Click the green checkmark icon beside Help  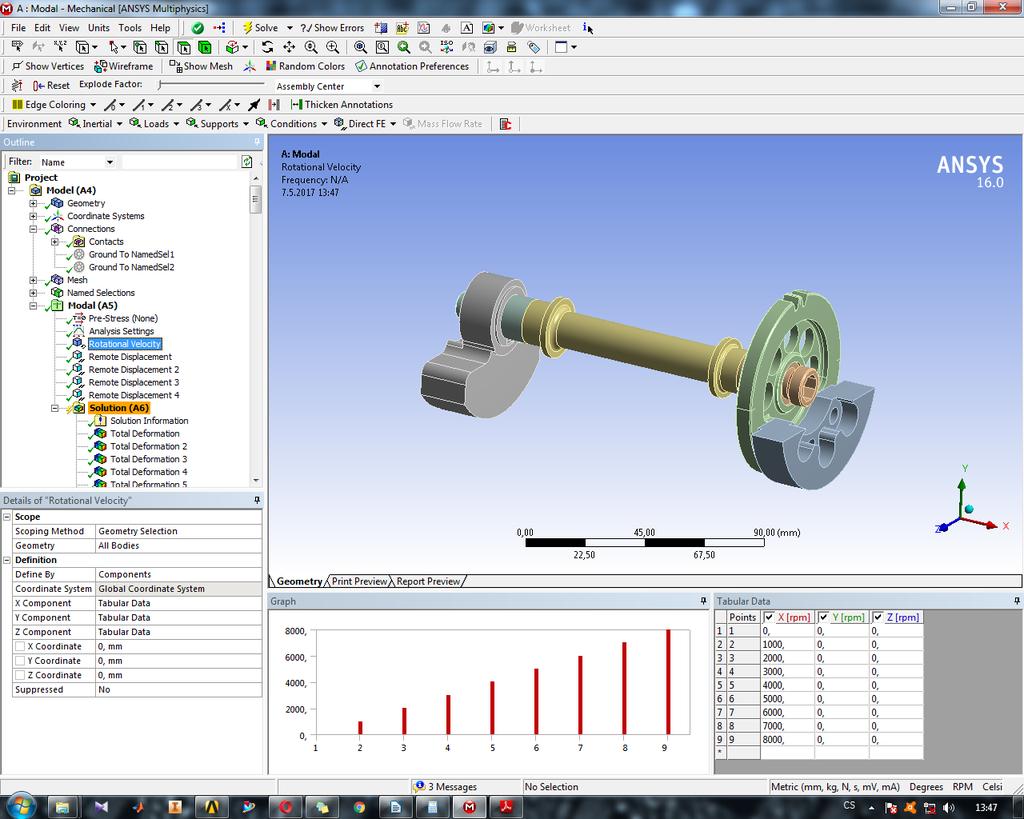tap(198, 28)
